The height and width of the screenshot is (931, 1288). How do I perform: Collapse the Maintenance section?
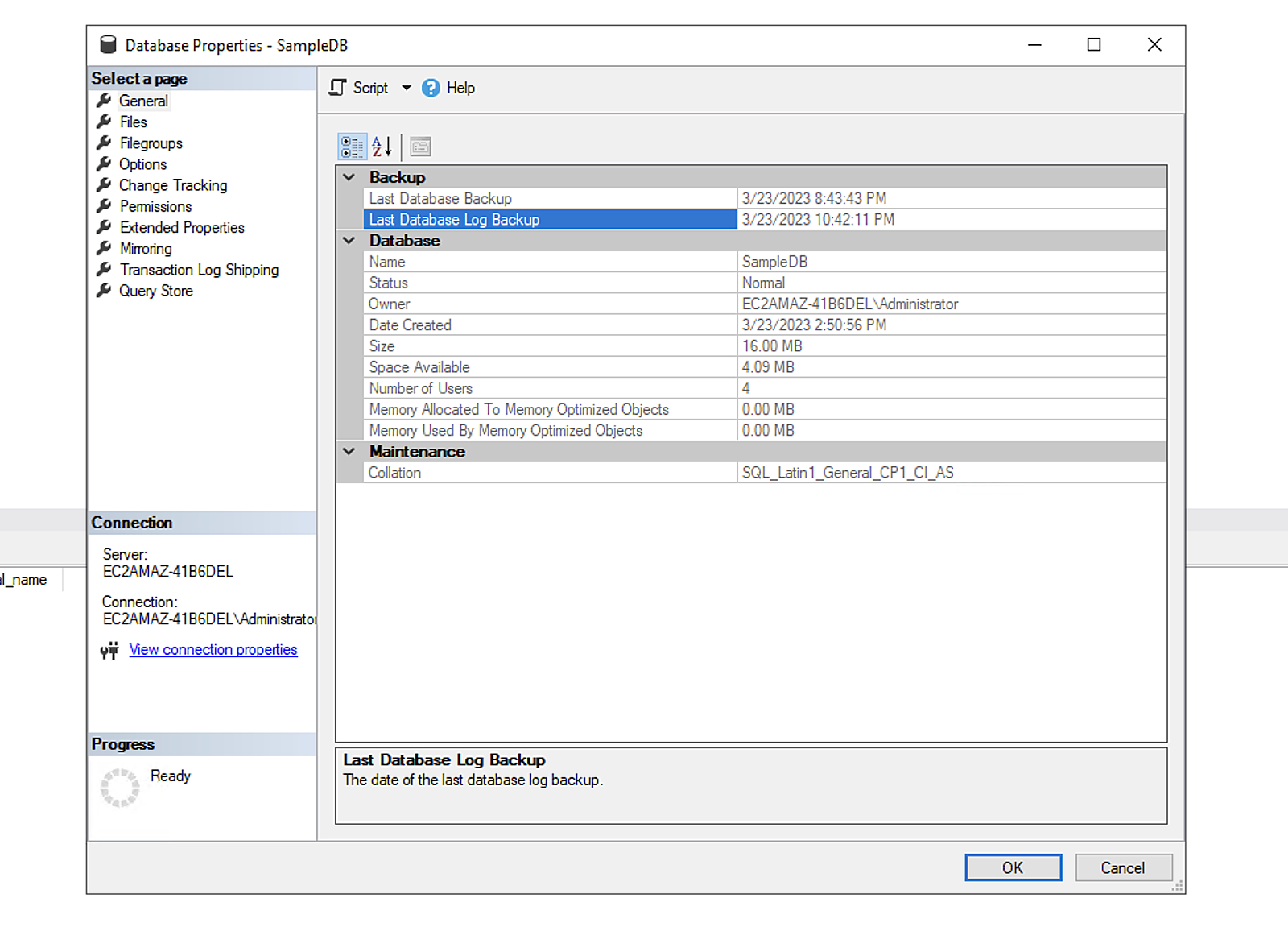coord(349,452)
